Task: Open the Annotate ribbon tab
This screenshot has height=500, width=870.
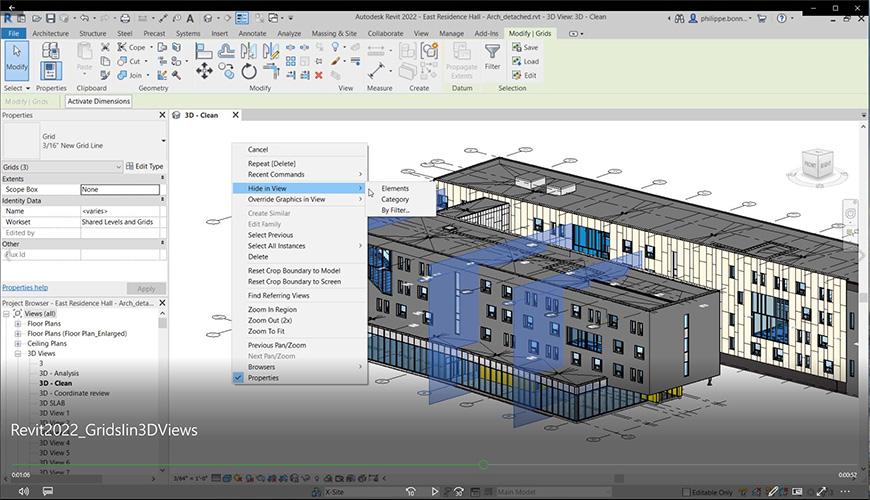Action: click(252, 33)
